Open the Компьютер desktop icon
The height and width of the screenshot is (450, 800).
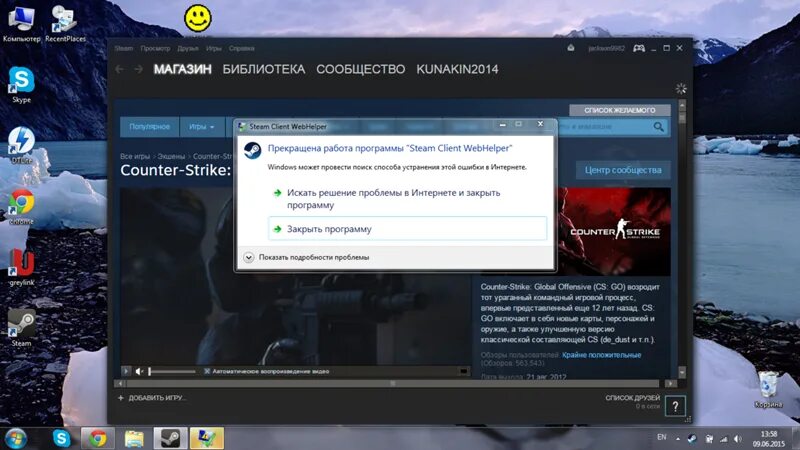21,23
